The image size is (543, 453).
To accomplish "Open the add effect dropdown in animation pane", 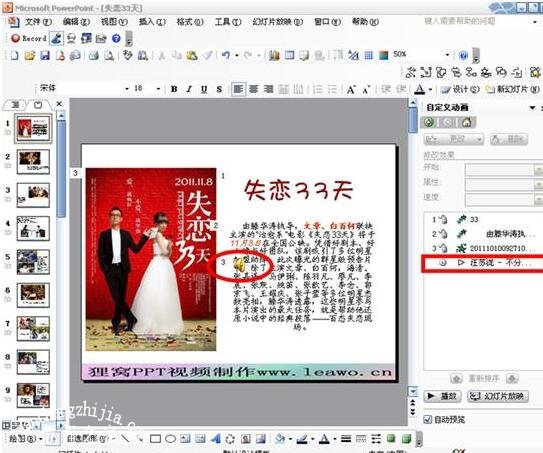I will point(454,140).
